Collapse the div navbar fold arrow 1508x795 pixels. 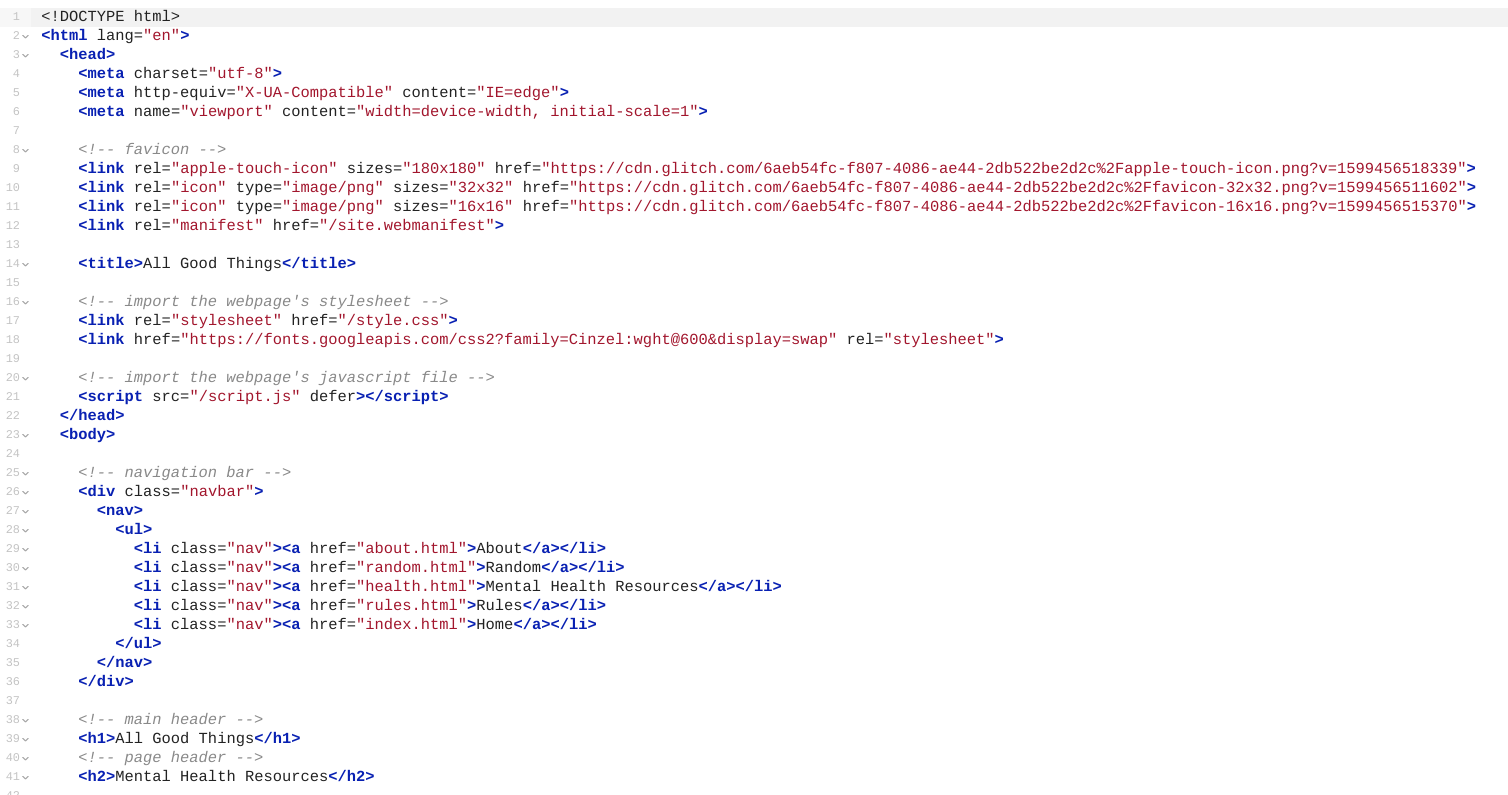point(26,492)
